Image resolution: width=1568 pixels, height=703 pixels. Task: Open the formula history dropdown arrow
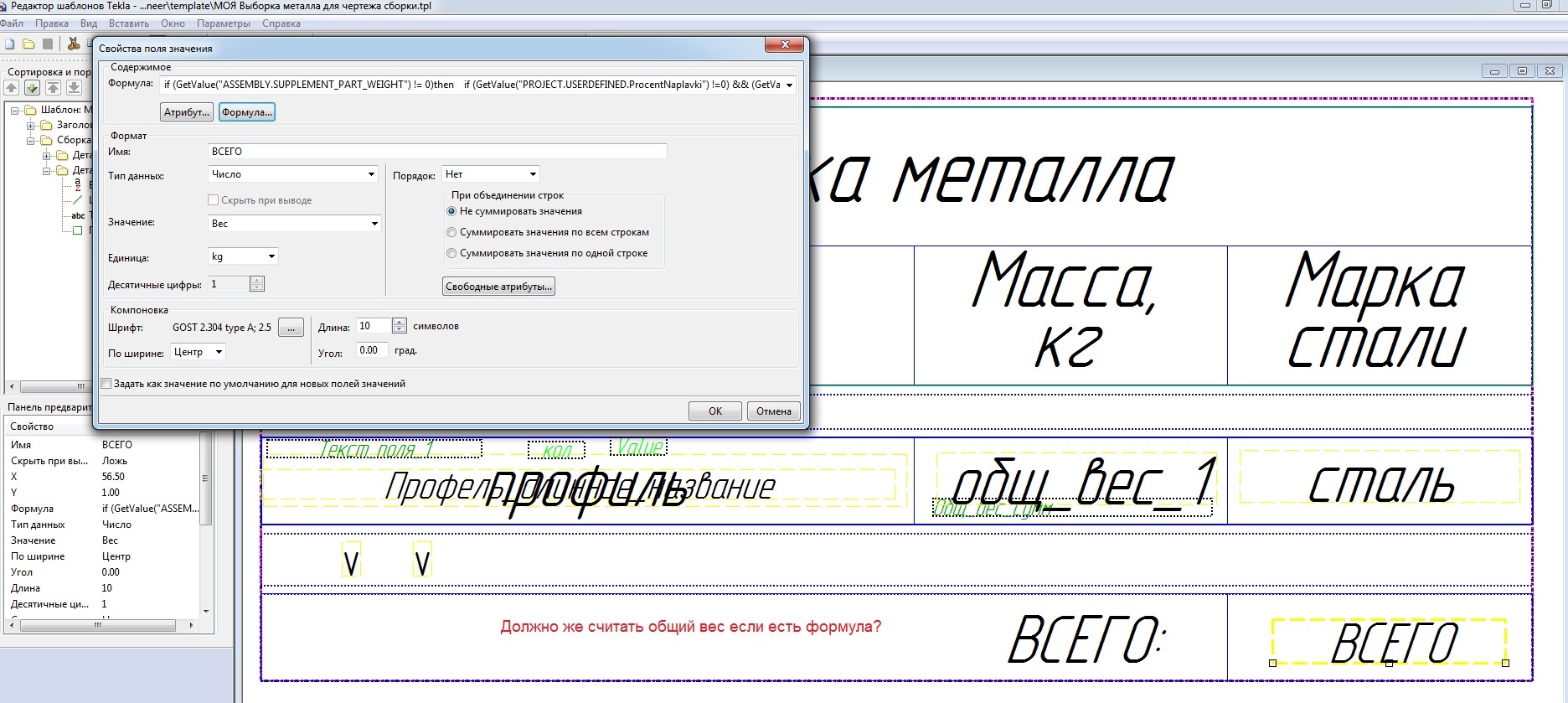[789, 85]
